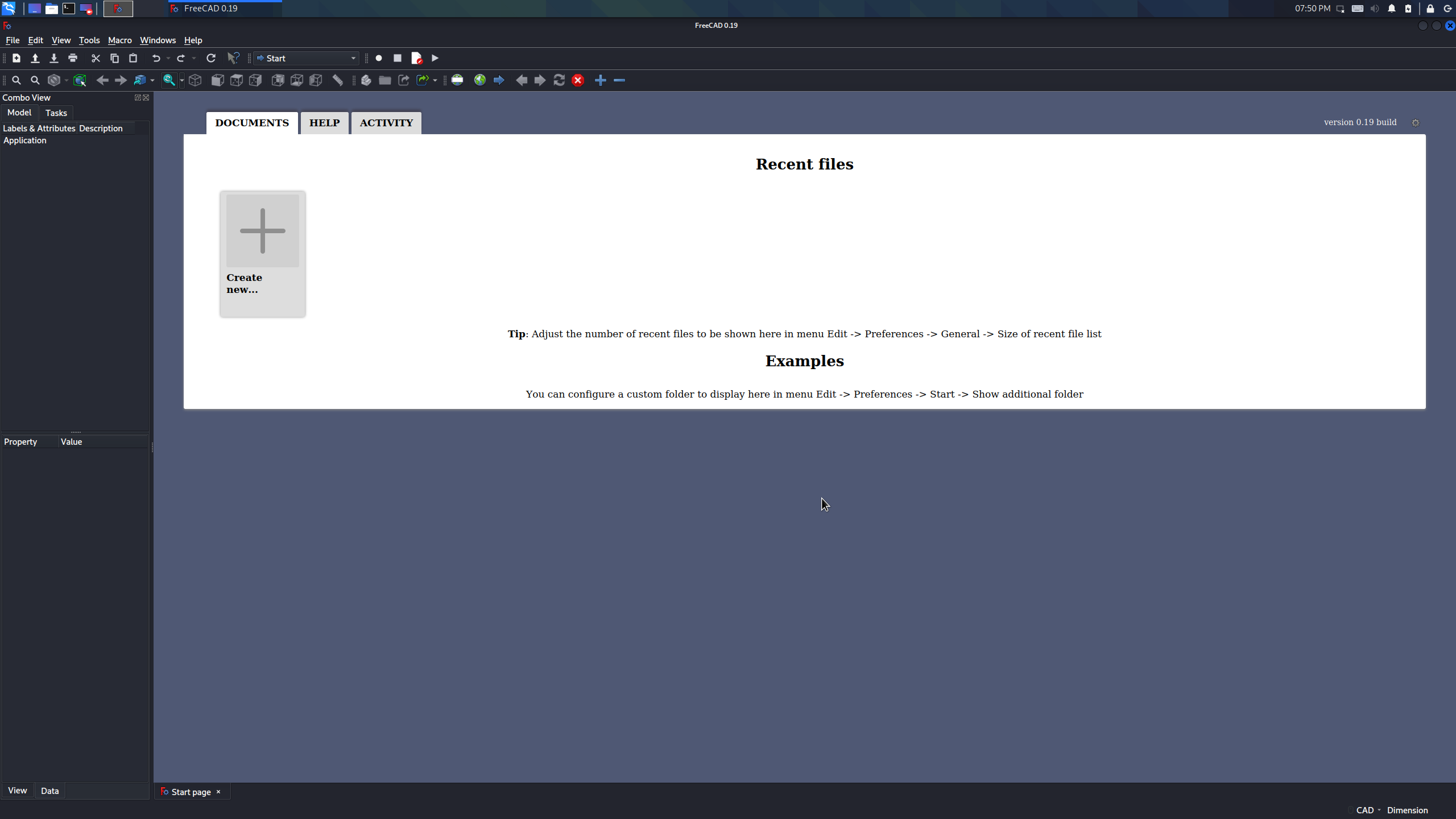1456x819 pixels.
Task: Expand the undo history dropdown arrow
Action: [x=168, y=58]
